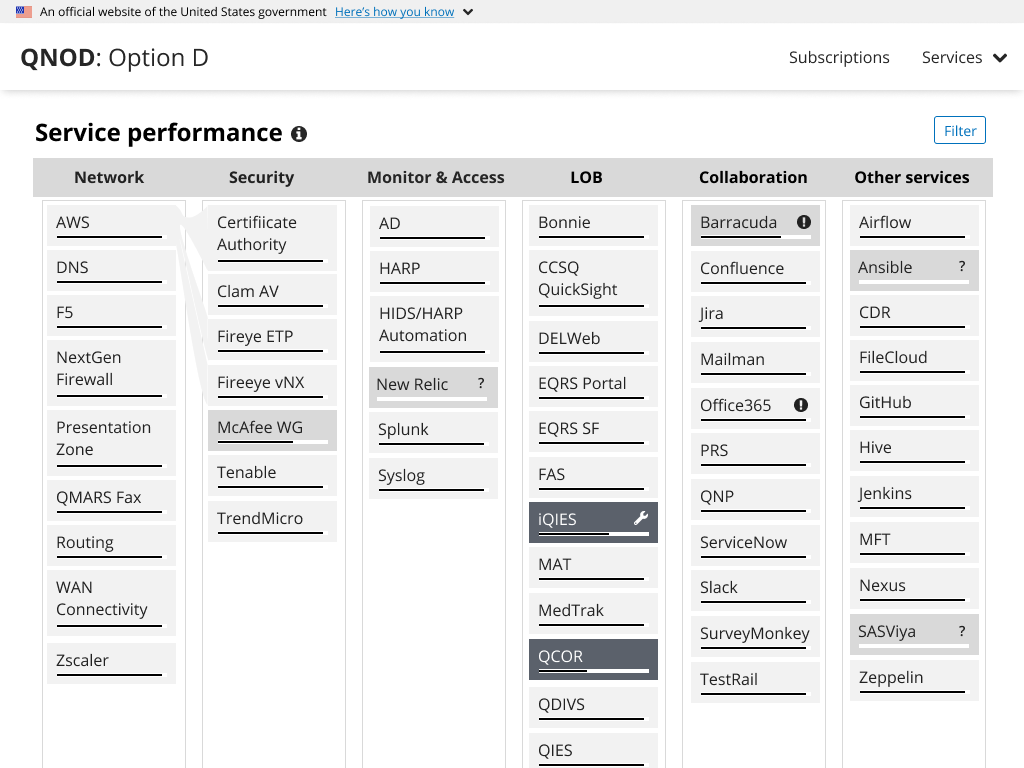Expand the Services dropdown menu

[x=964, y=57]
